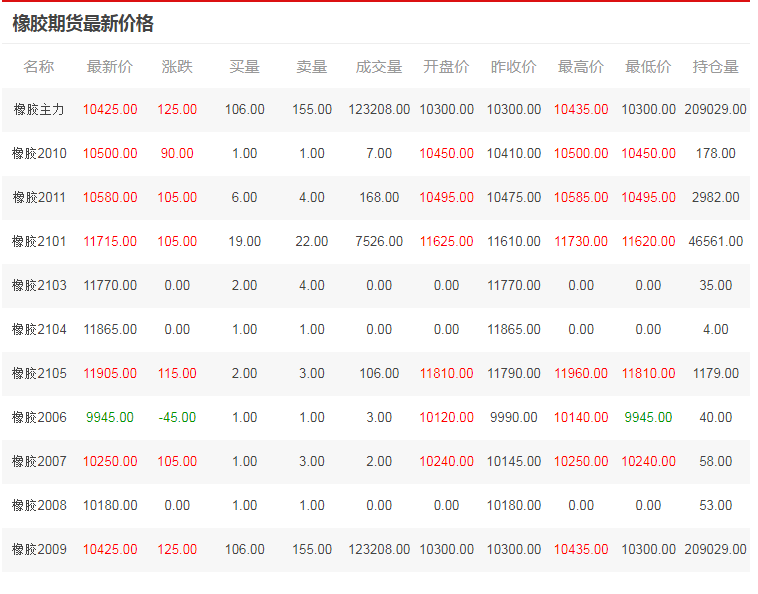Select 橡胶2006's green 9945.00 latest price

tap(110, 417)
